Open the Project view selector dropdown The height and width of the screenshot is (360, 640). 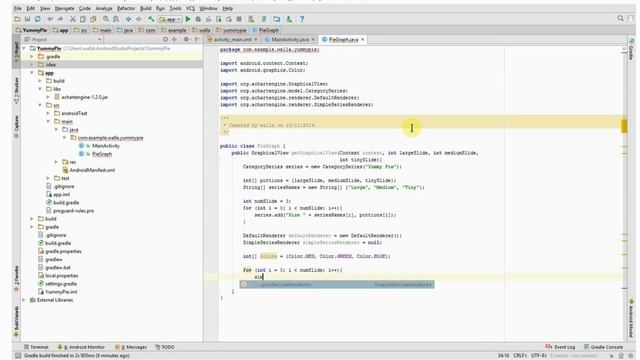[63, 40]
